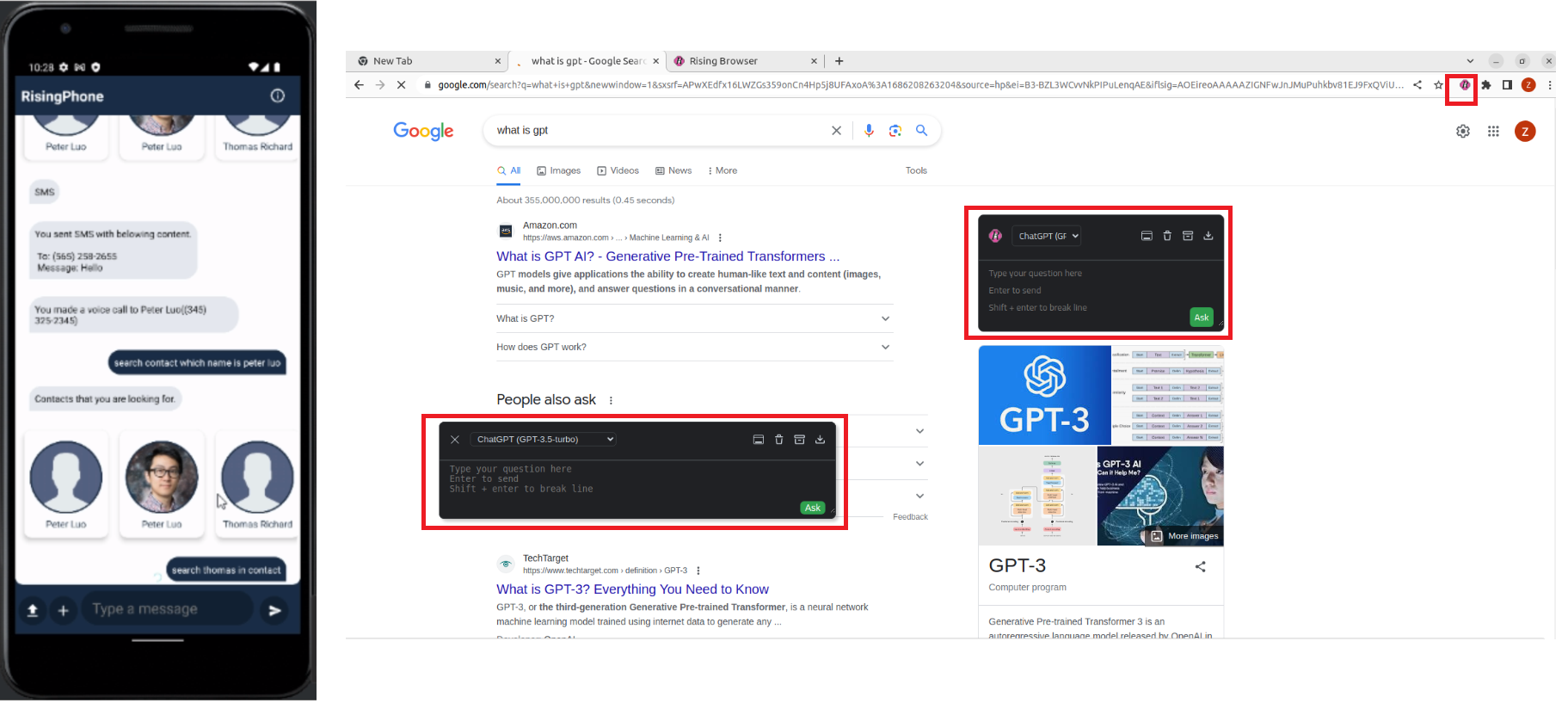Click the trash icon in the floating ChatGPT panel

(778, 440)
